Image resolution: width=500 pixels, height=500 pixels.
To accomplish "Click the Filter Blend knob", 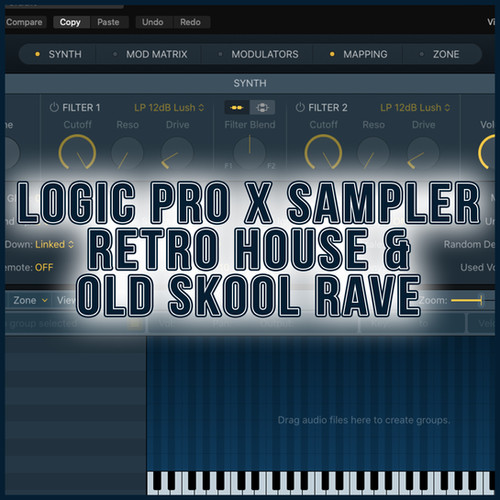I will (249, 152).
